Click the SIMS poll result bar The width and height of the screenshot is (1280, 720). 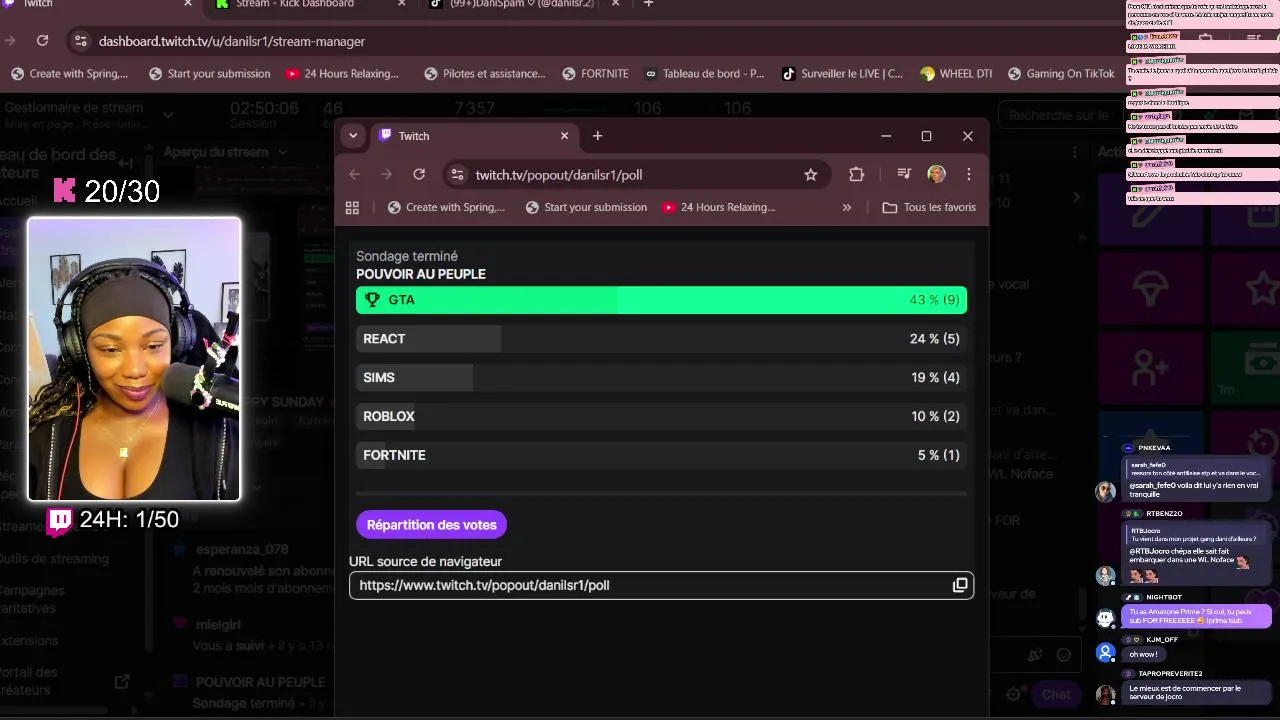(x=661, y=377)
